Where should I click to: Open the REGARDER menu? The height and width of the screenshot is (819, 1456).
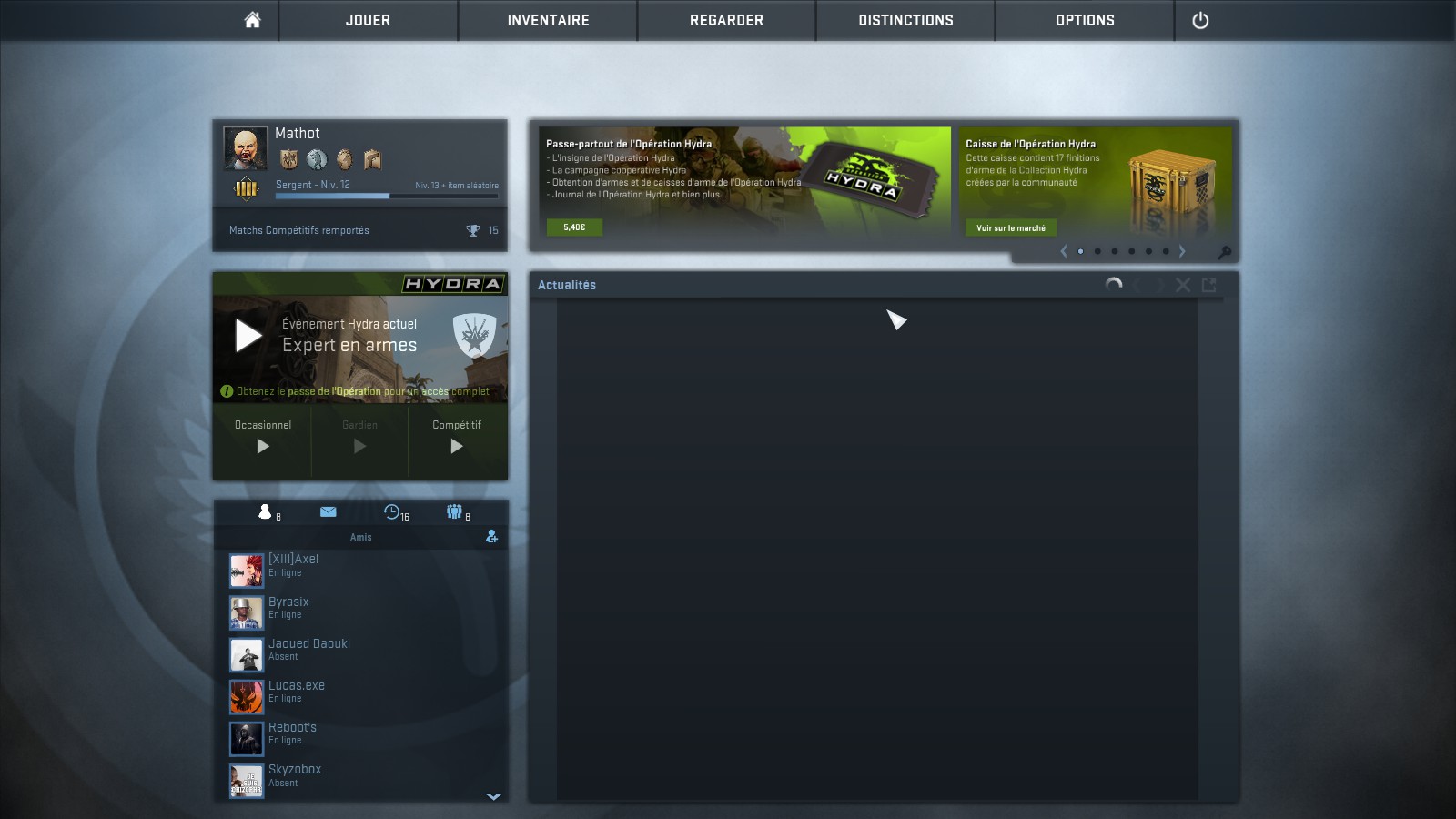coord(726,20)
